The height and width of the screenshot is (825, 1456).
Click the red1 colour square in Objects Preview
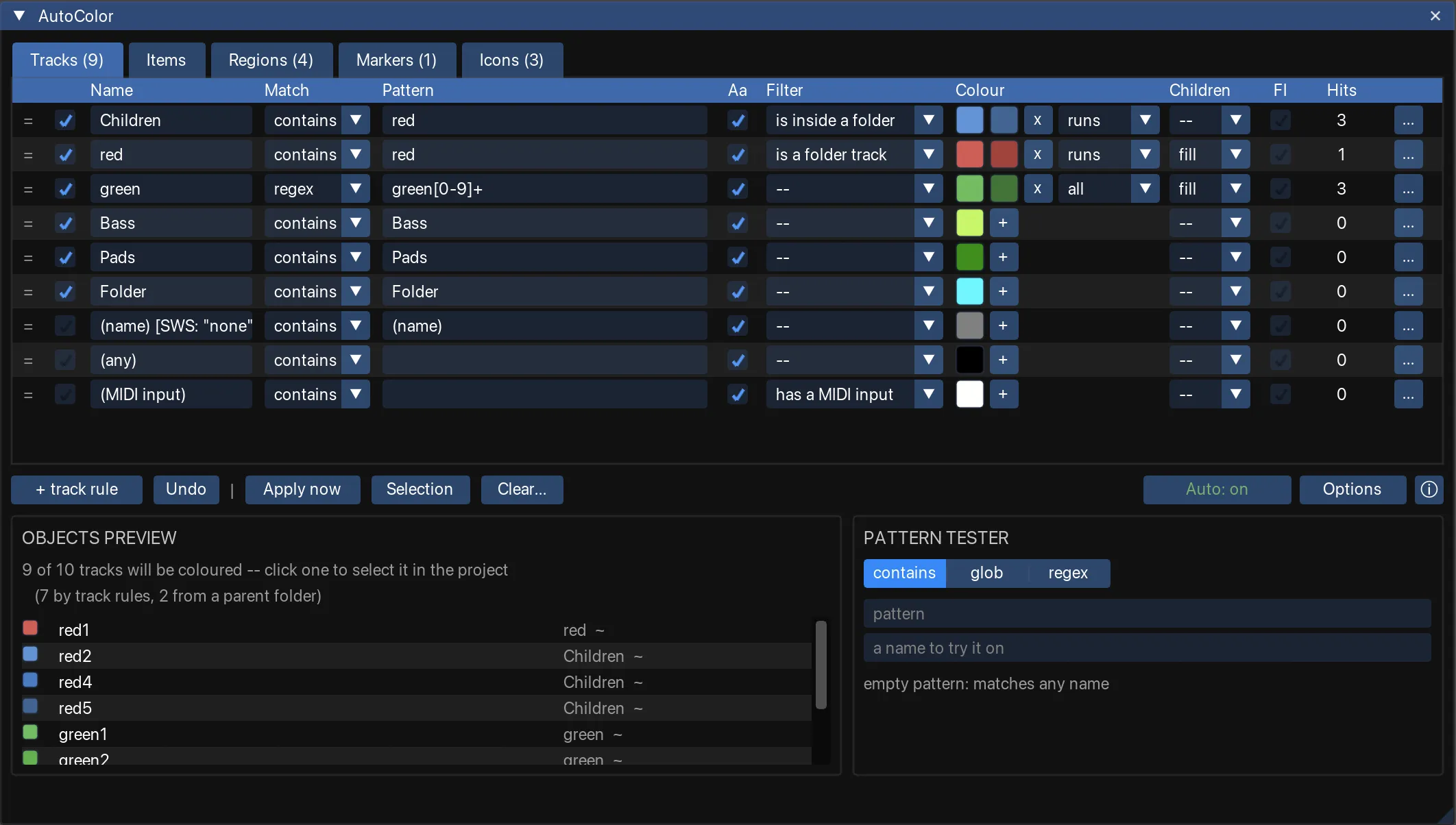30,628
